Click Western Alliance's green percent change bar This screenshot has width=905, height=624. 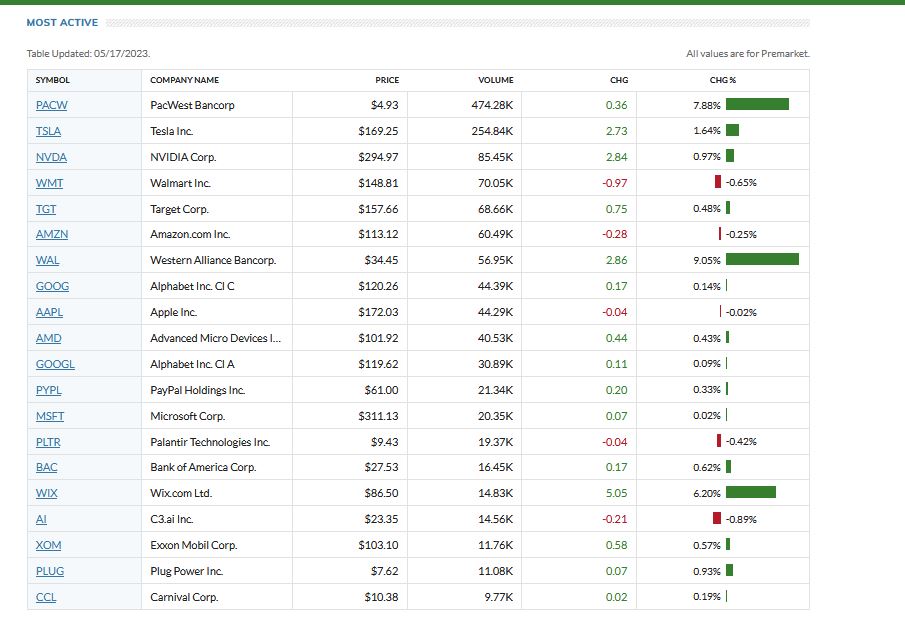(x=762, y=260)
